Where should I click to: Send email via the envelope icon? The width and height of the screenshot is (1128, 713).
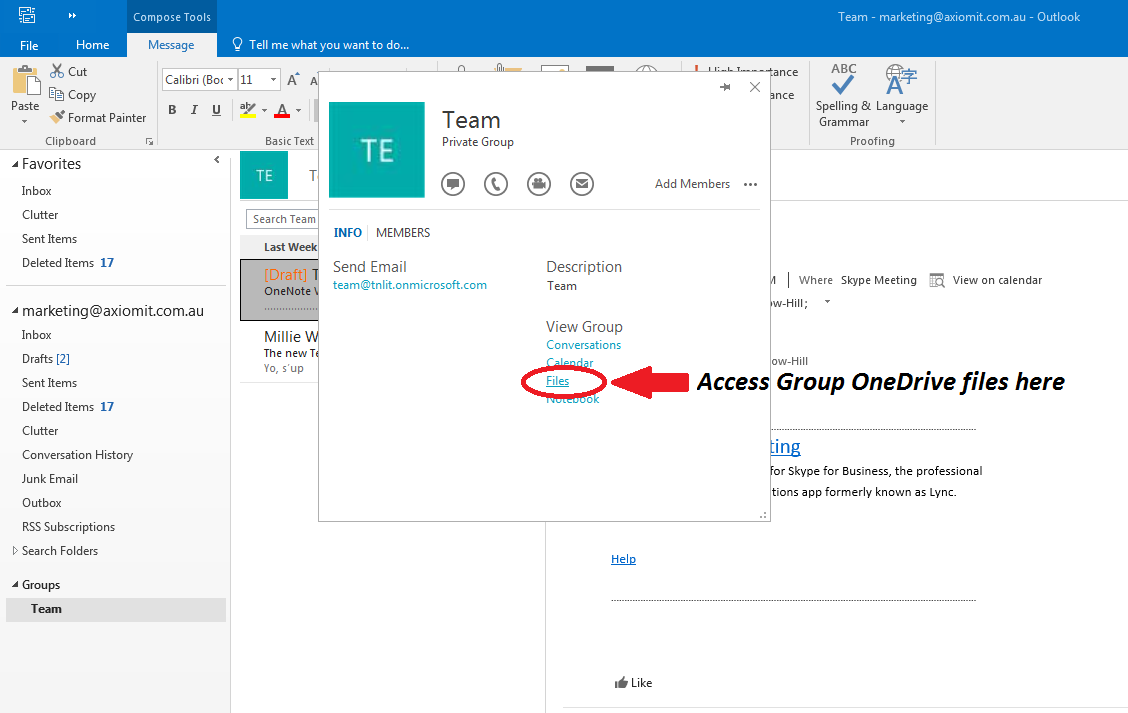[582, 184]
